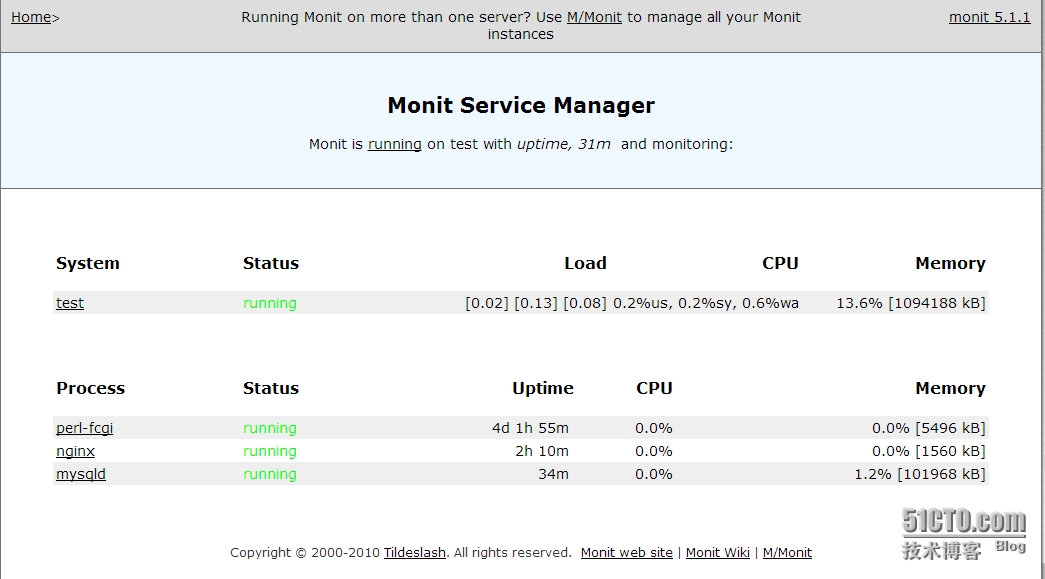Screen dimensions: 1045x579
Task: Open the nginx process link
Action: [75, 451]
